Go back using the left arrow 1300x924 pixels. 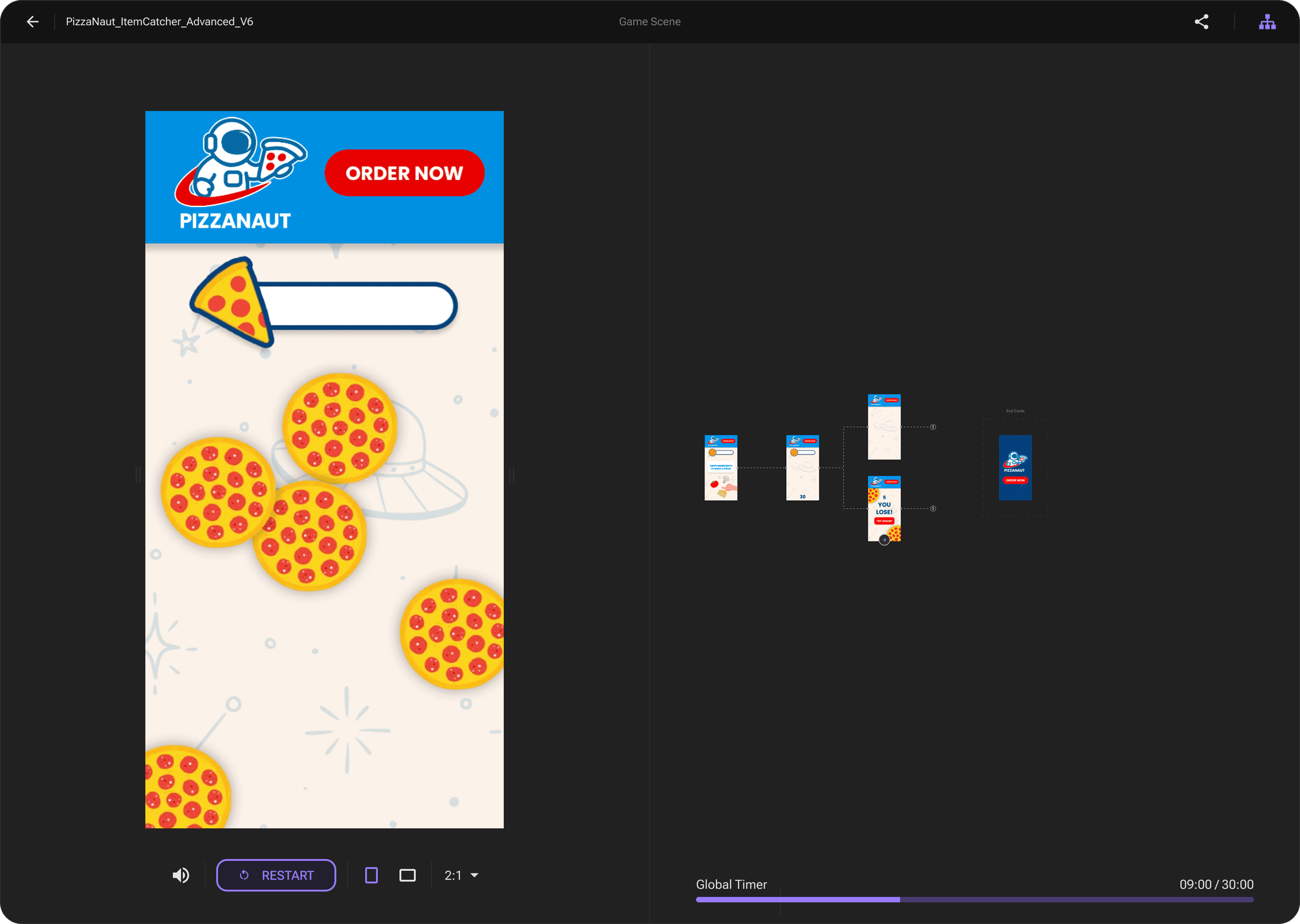coord(32,22)
